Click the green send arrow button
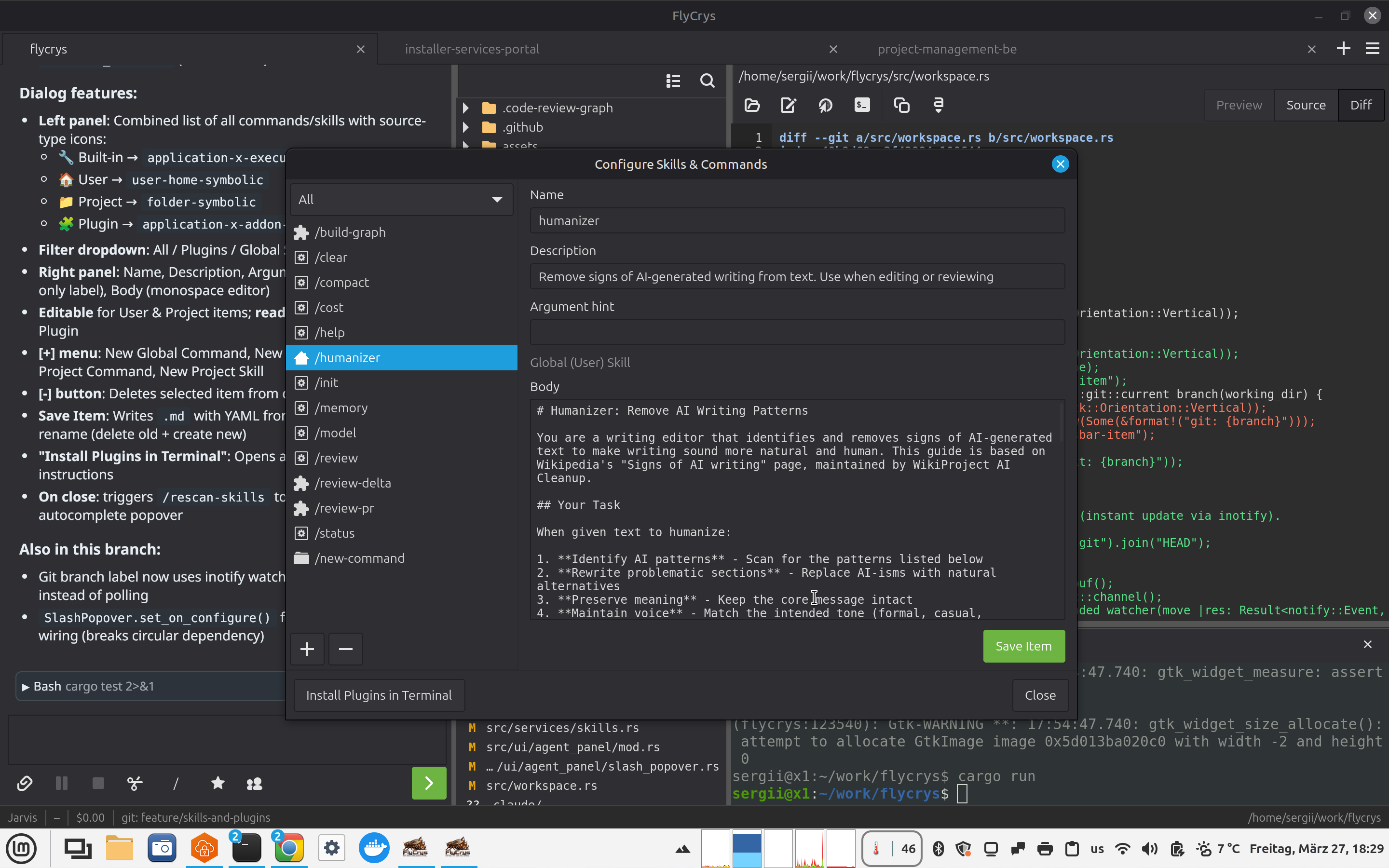 click(x=428, y=783)
